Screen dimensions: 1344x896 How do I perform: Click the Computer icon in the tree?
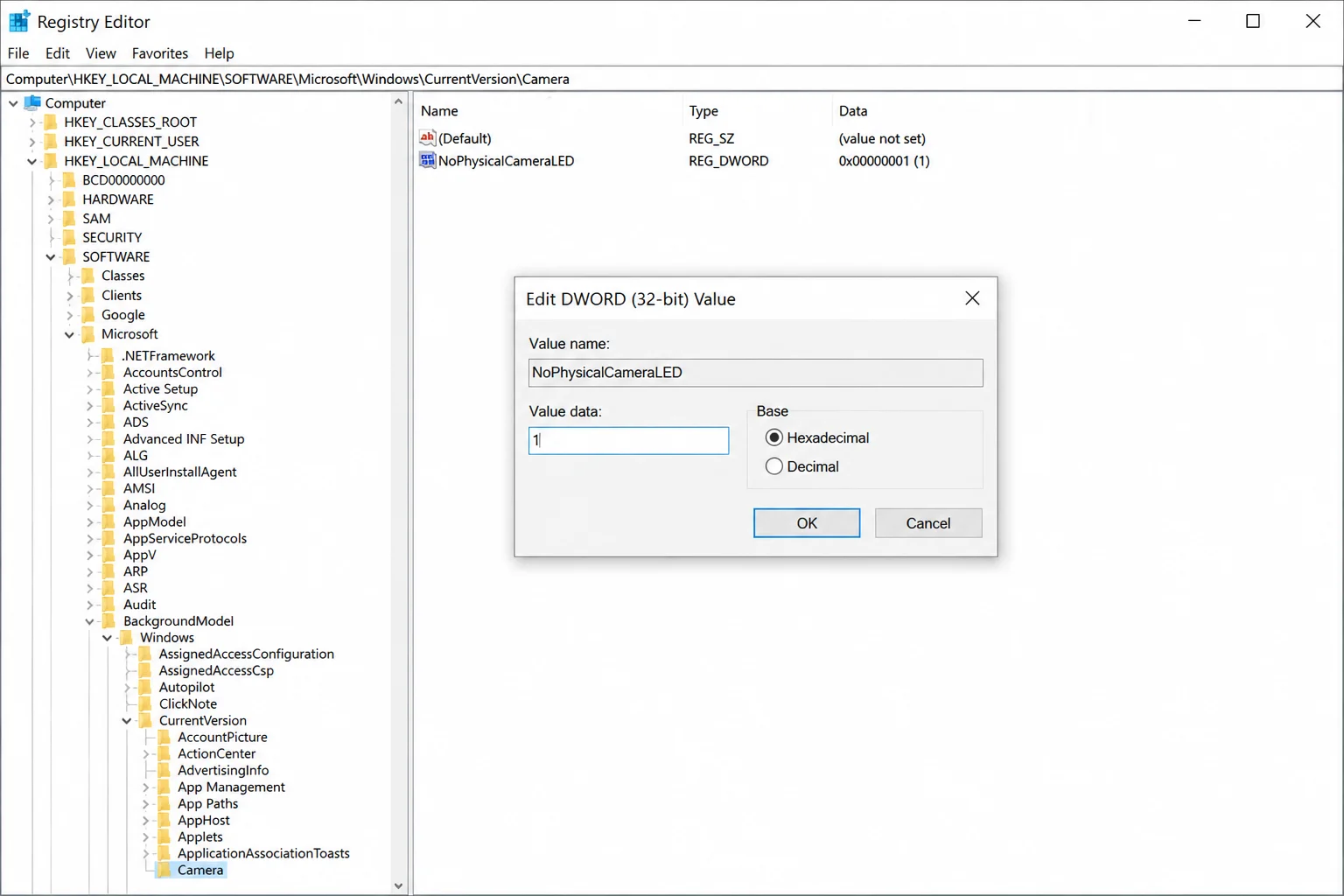(x=33, y=102)
